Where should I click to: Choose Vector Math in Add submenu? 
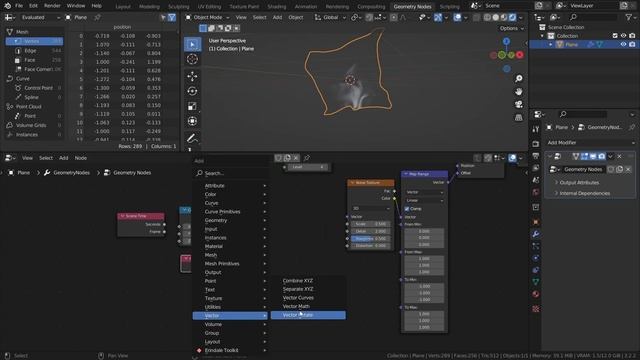[x=308, y=306]
